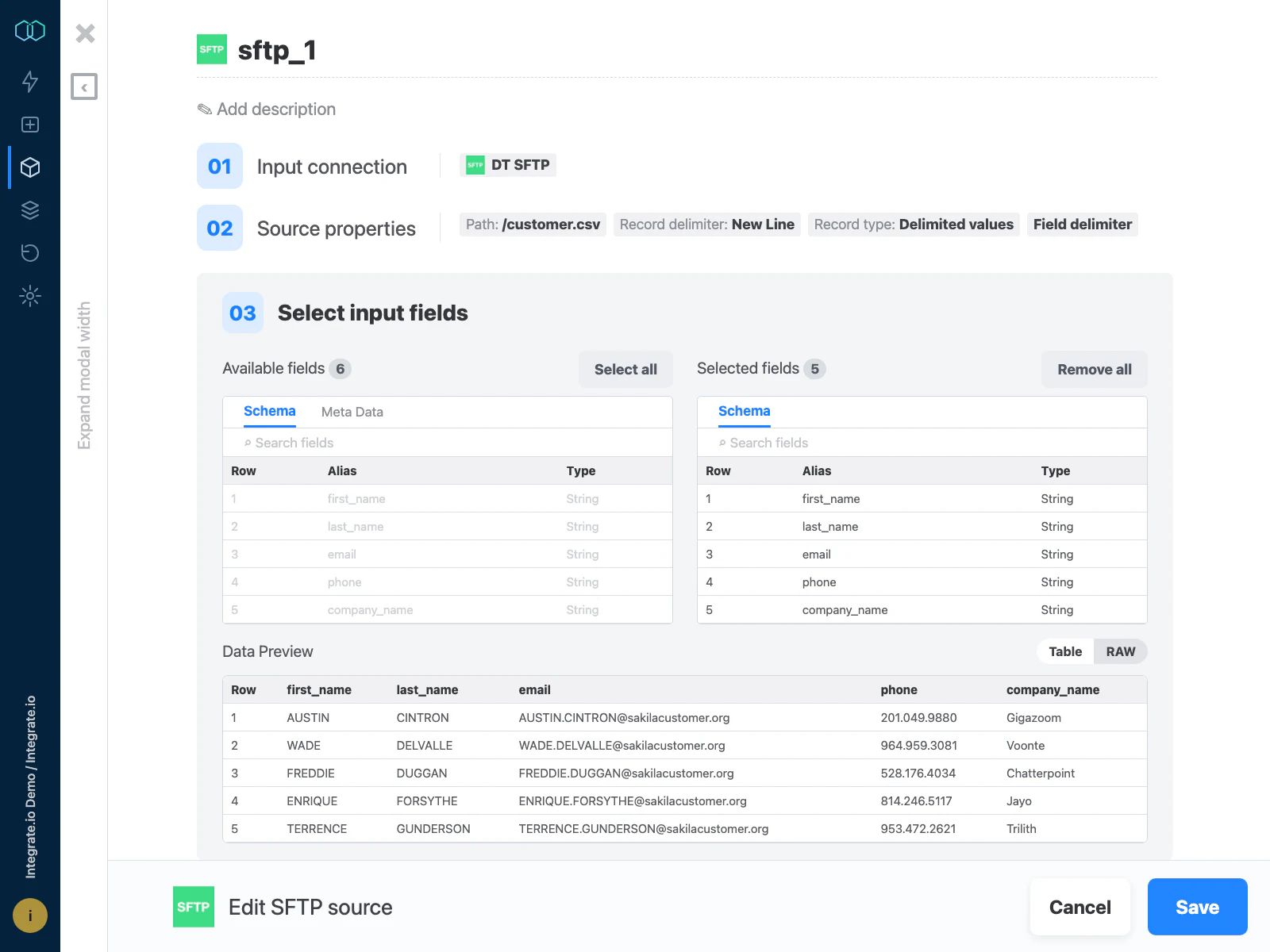Expand modal width with the chevron box

pyautogui.click(x=84, y=86)
